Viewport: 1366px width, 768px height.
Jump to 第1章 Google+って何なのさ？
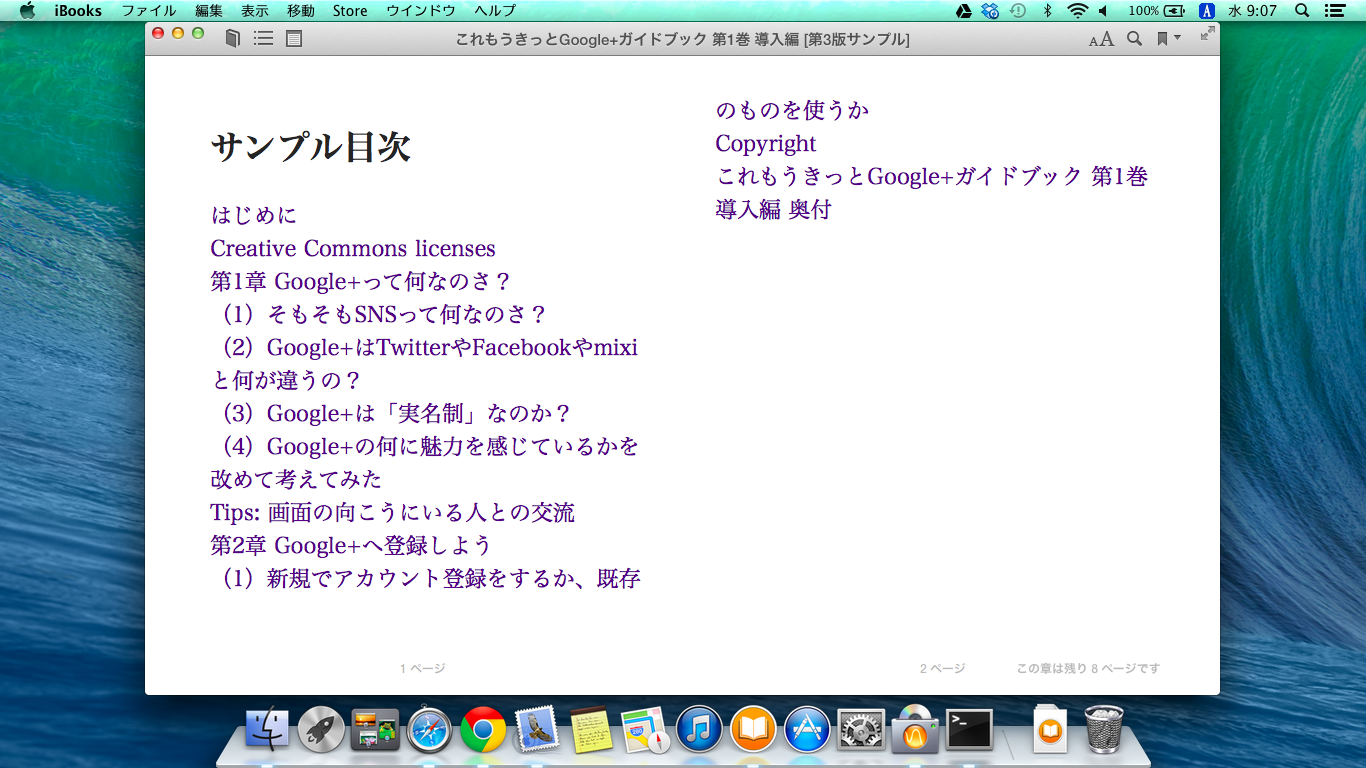[361, 281]
